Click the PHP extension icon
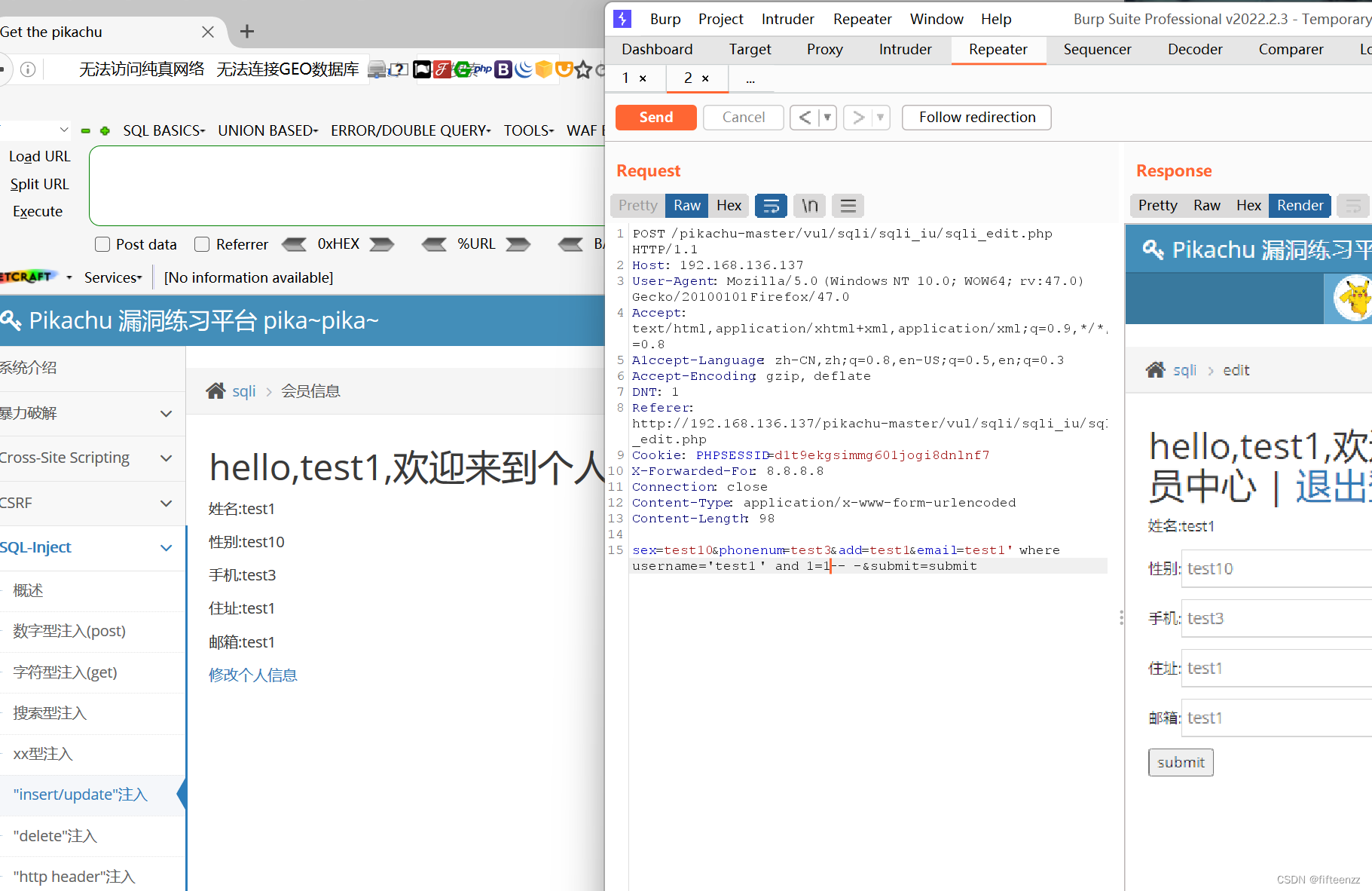 pyautogui.click(x=482, y=69)
